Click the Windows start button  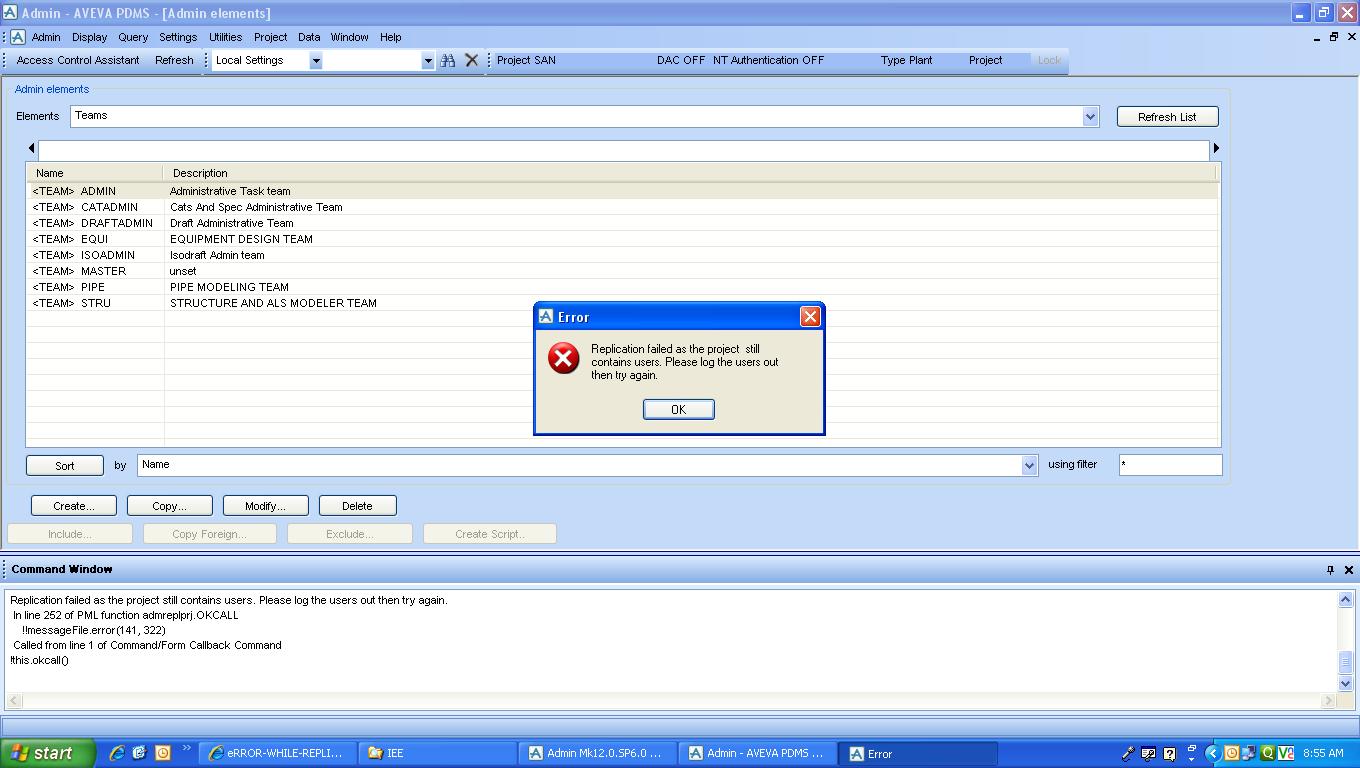click(x=47, y=753)
